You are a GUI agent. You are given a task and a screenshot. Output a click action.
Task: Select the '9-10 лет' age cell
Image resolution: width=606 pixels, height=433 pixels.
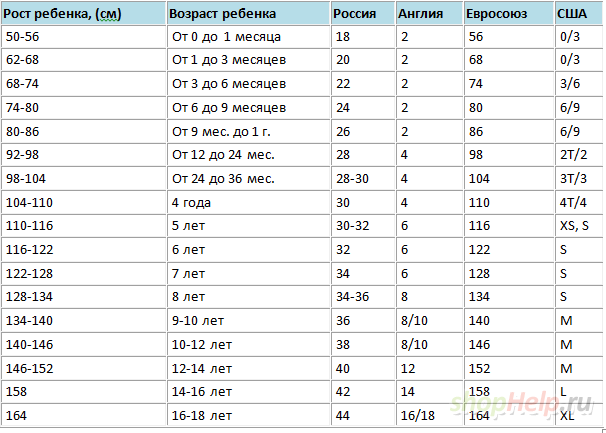[249, 320]
